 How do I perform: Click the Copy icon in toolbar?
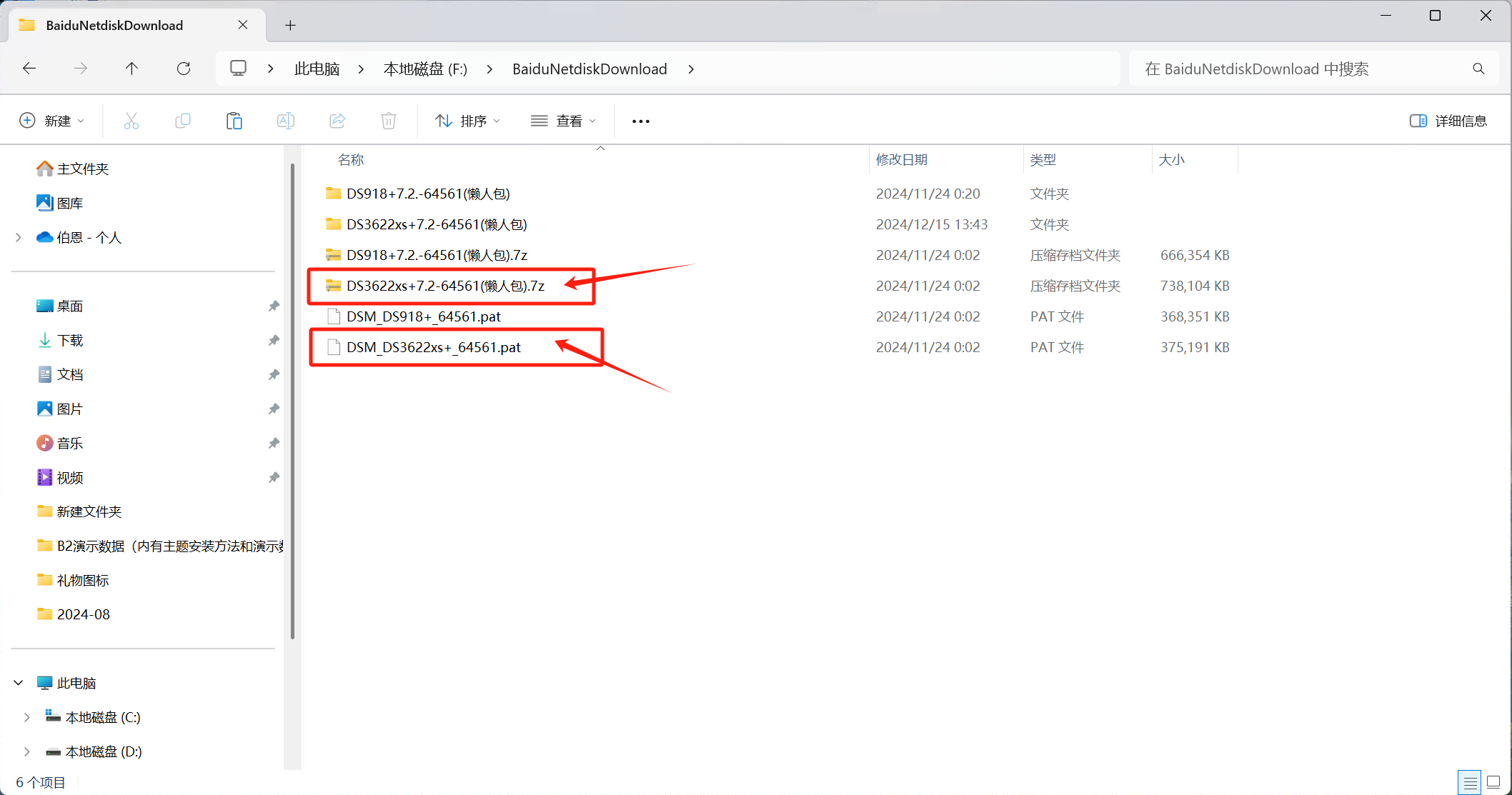click(x=183, y=121)
